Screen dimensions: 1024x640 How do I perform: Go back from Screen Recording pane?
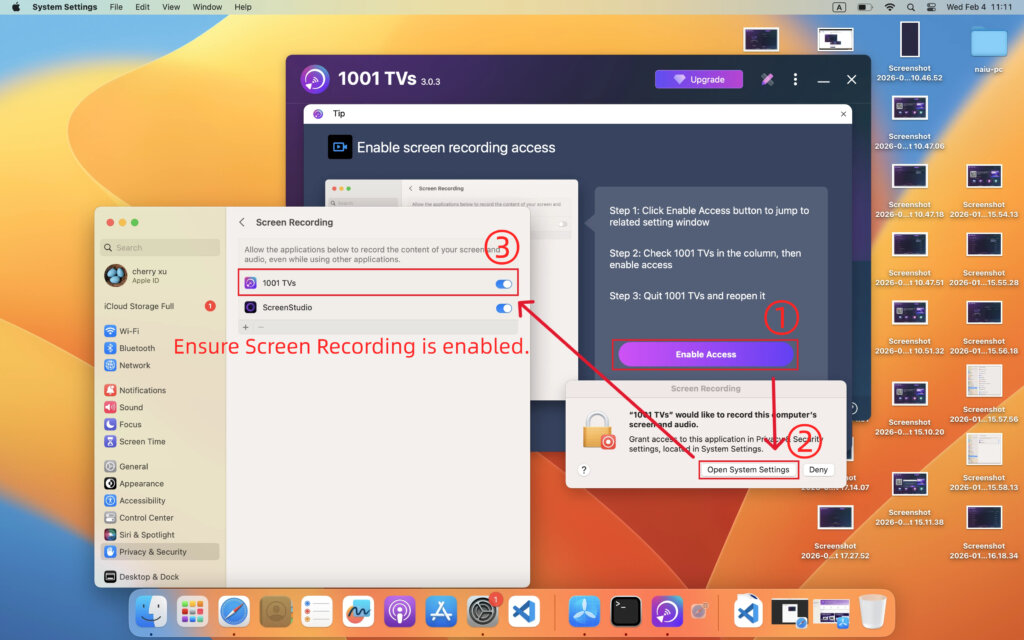(242, 222)
